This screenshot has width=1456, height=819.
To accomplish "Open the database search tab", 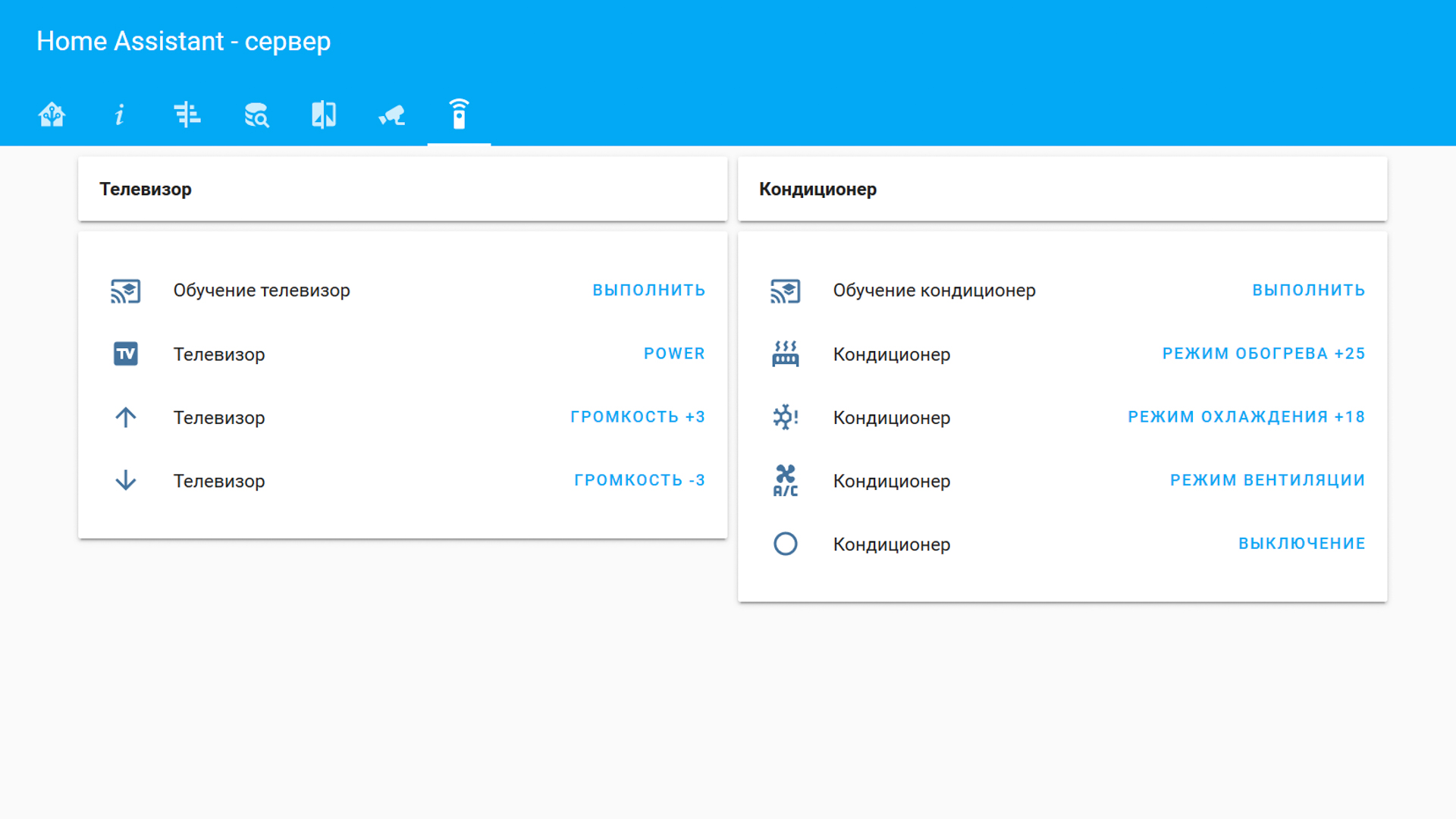I will pyautogui.click(x=256, y=115).
